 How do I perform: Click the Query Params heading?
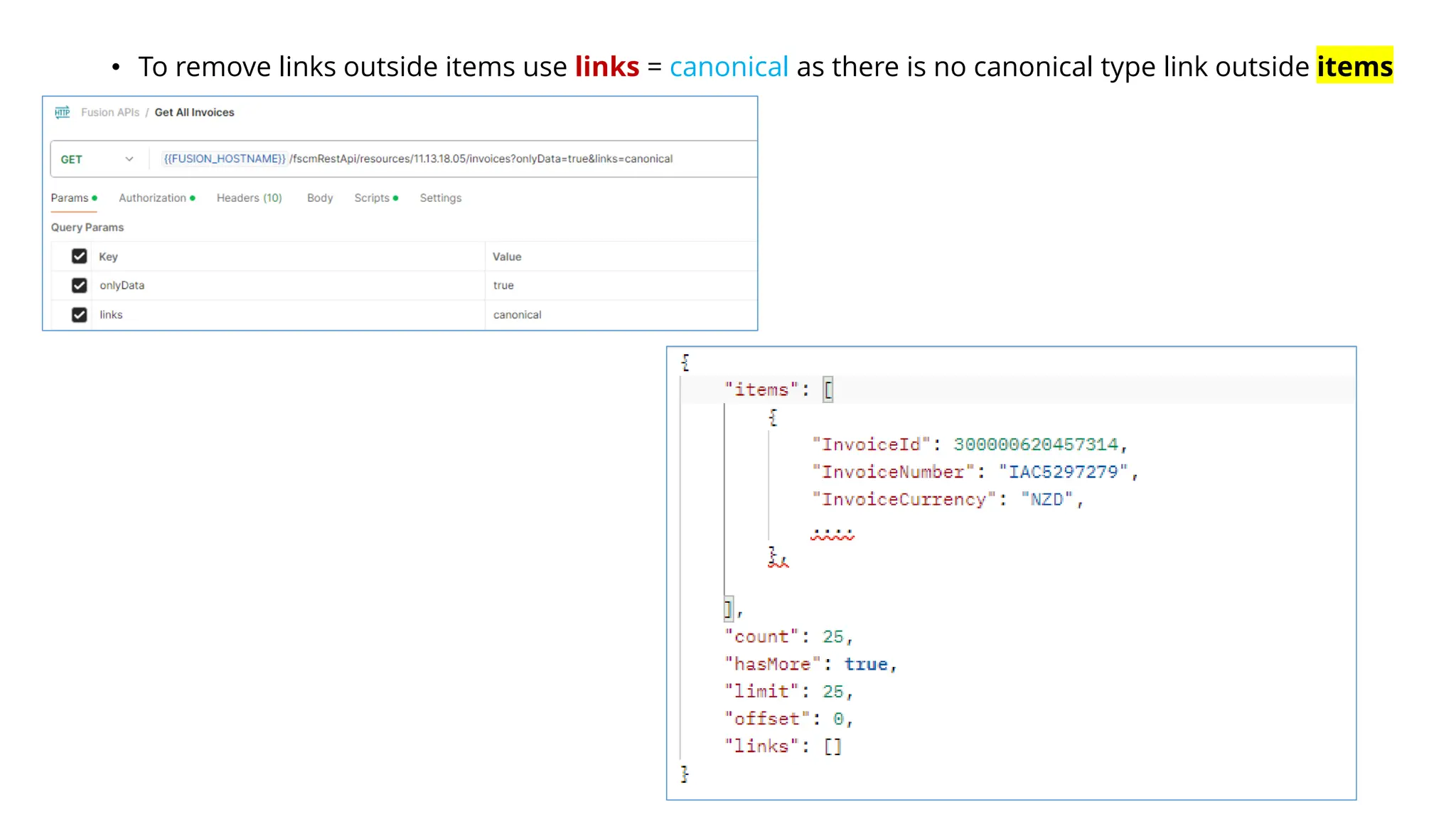point(87,227)
